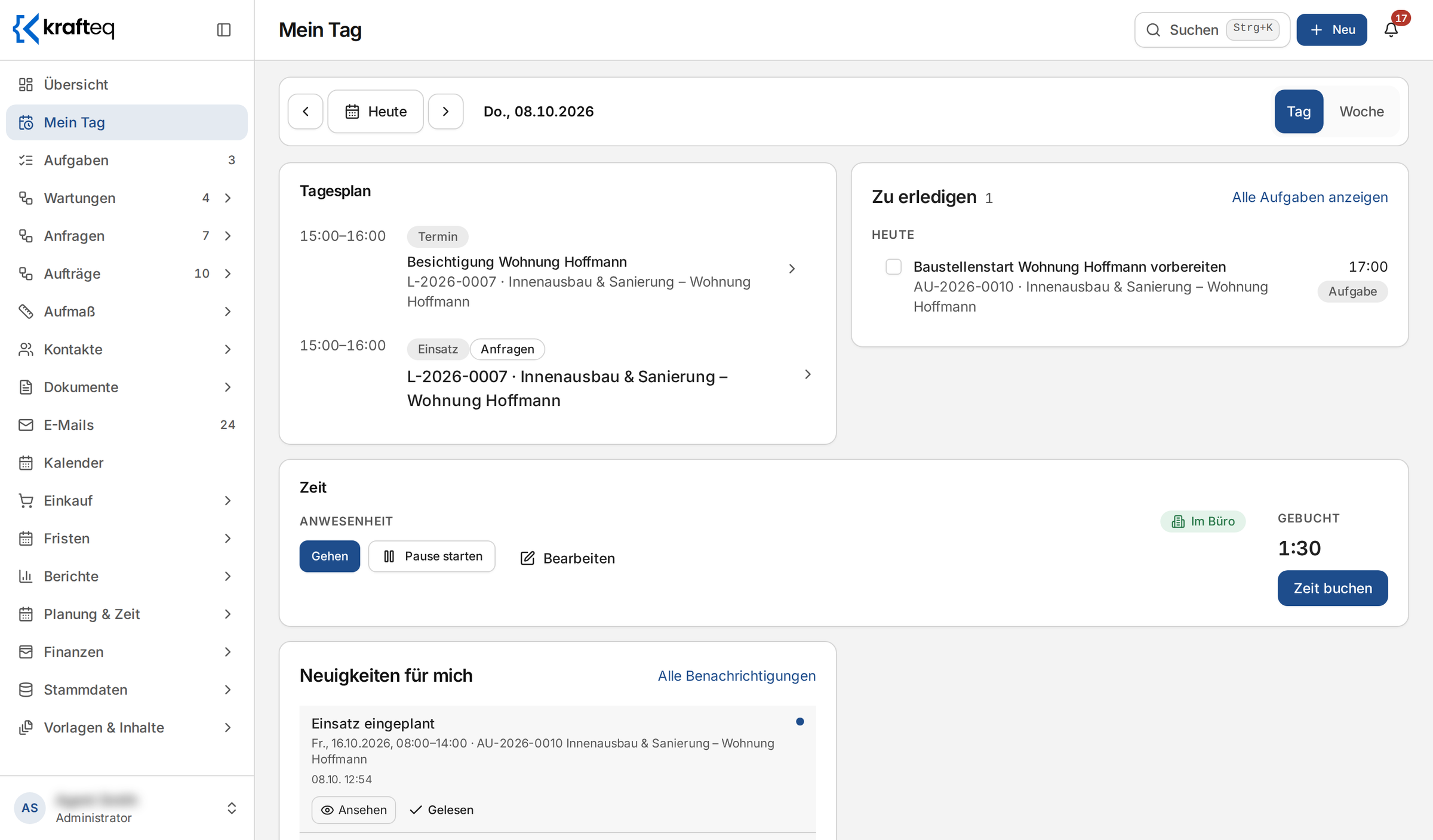Expand the Stammdaten submenu chevron
1433x840 pixels.
click(x=227, y=690)
